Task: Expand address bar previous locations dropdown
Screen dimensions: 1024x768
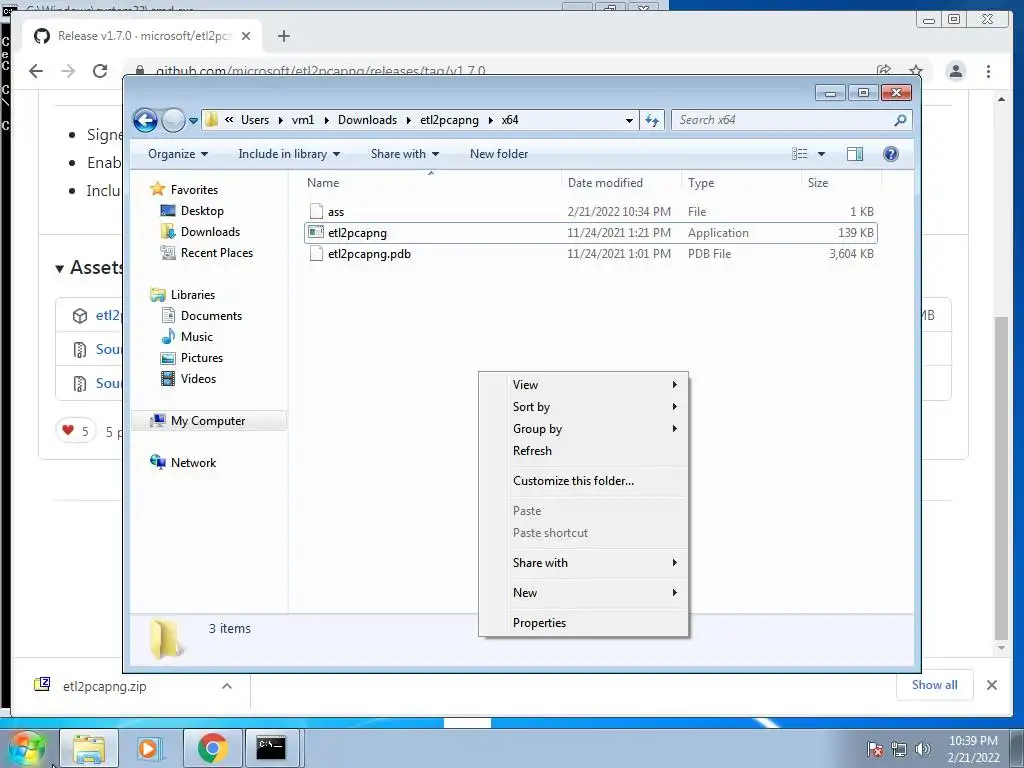Action: pyautogui.click(x=629, y=120)
